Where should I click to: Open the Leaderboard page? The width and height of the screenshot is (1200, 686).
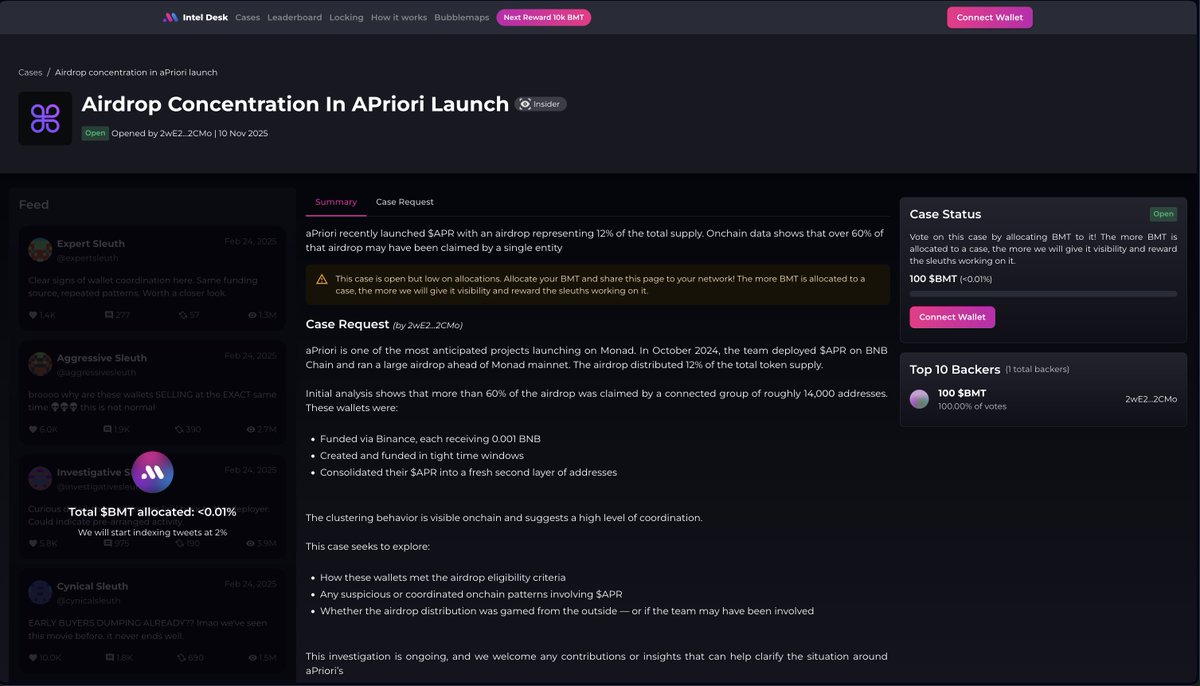click(x=294, y=17)
